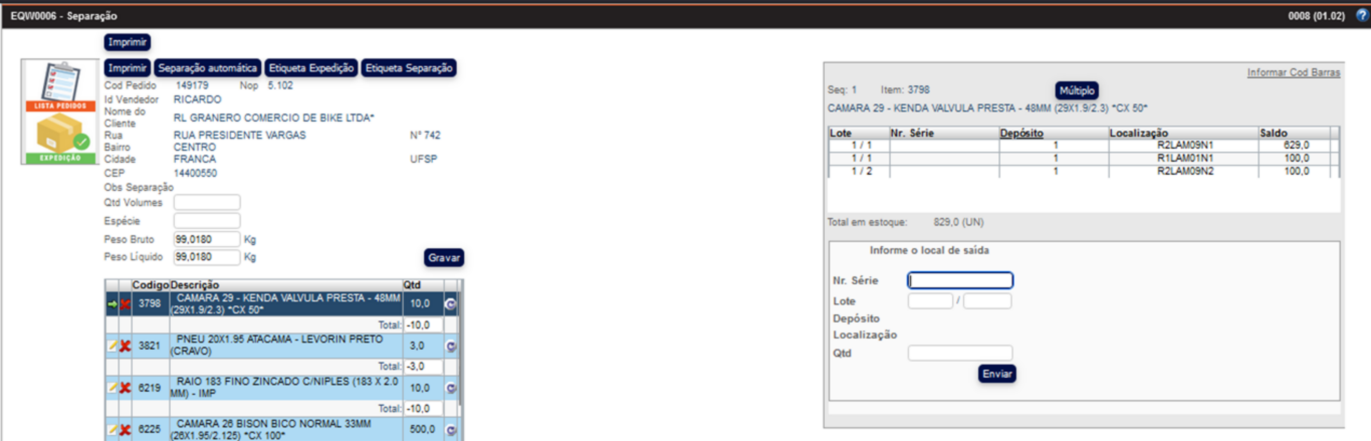
Task: Click the help question mark icon
Action: pos(1361,17)
